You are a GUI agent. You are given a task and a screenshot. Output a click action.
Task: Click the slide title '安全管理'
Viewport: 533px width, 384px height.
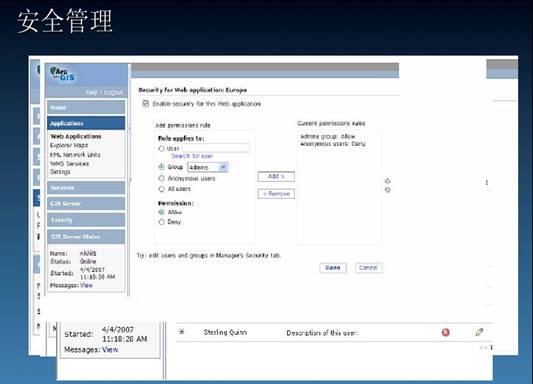click(65, 21)
